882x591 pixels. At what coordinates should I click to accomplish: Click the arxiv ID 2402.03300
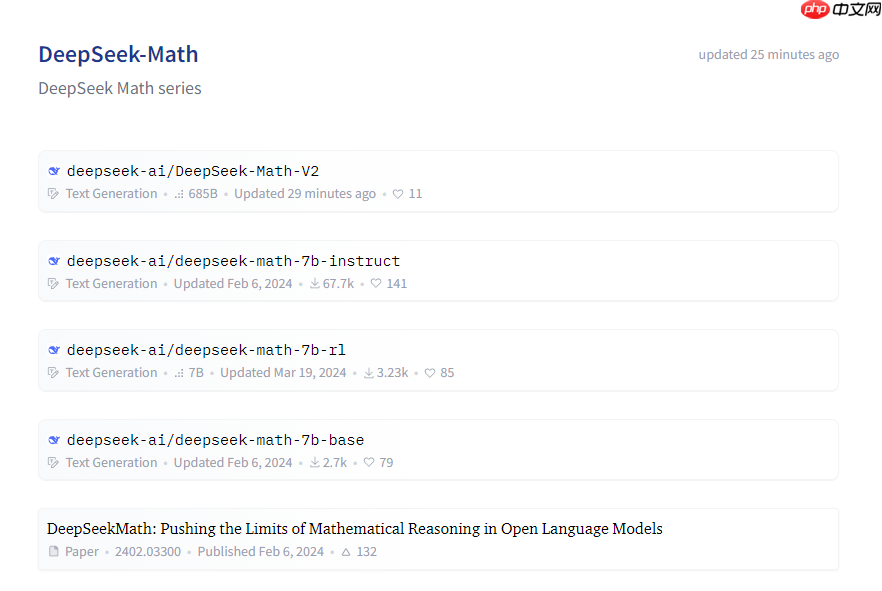click(147, 551)
